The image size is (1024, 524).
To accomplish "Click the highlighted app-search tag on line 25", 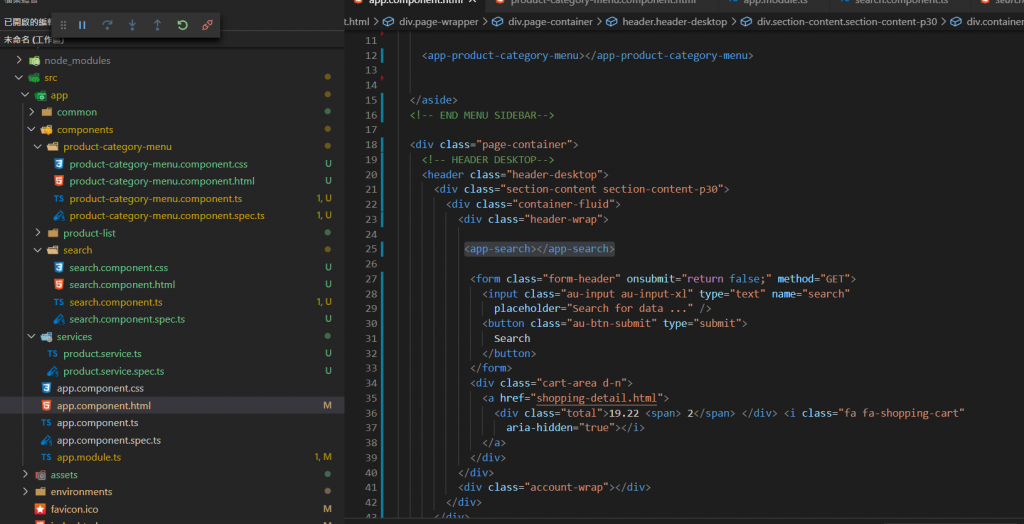I will click(539, 249).
